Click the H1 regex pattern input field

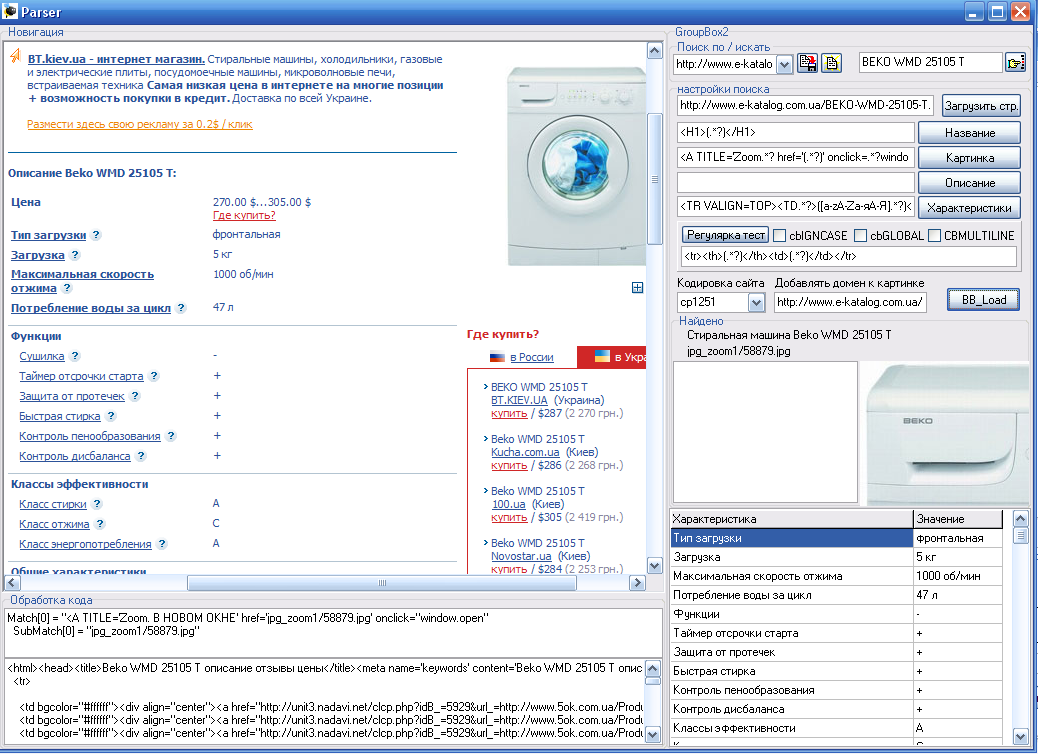[795, 133]
